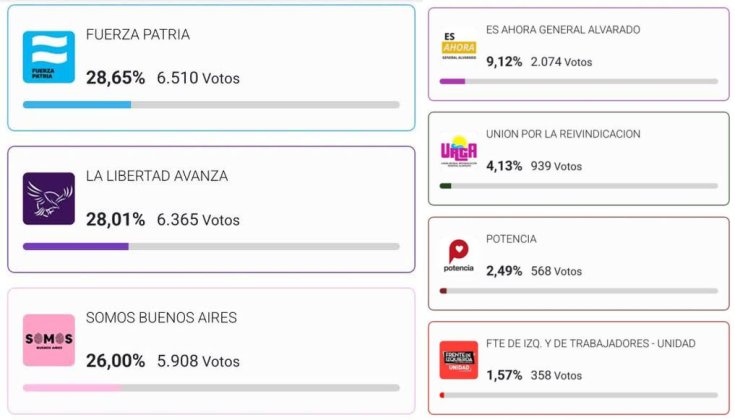Click the FTE de Izq. y de Trabajadores title

click(590, 344)
